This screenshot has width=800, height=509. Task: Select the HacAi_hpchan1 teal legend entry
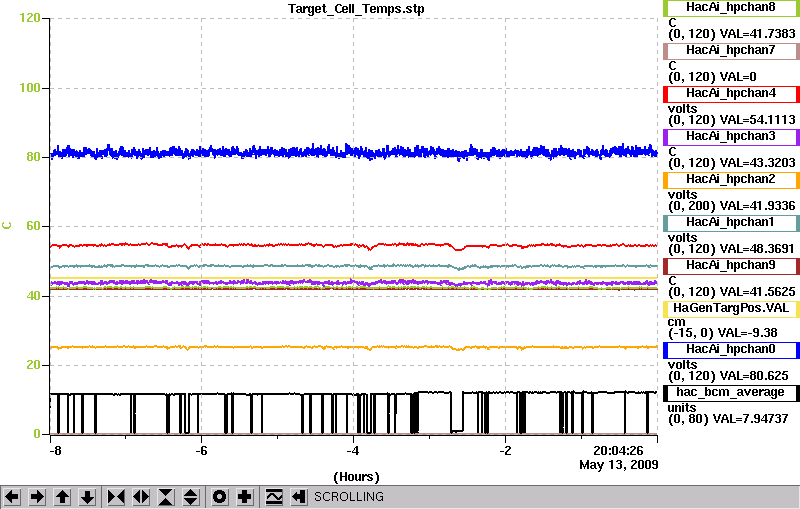pyautogui.click(x=731, y=223)
